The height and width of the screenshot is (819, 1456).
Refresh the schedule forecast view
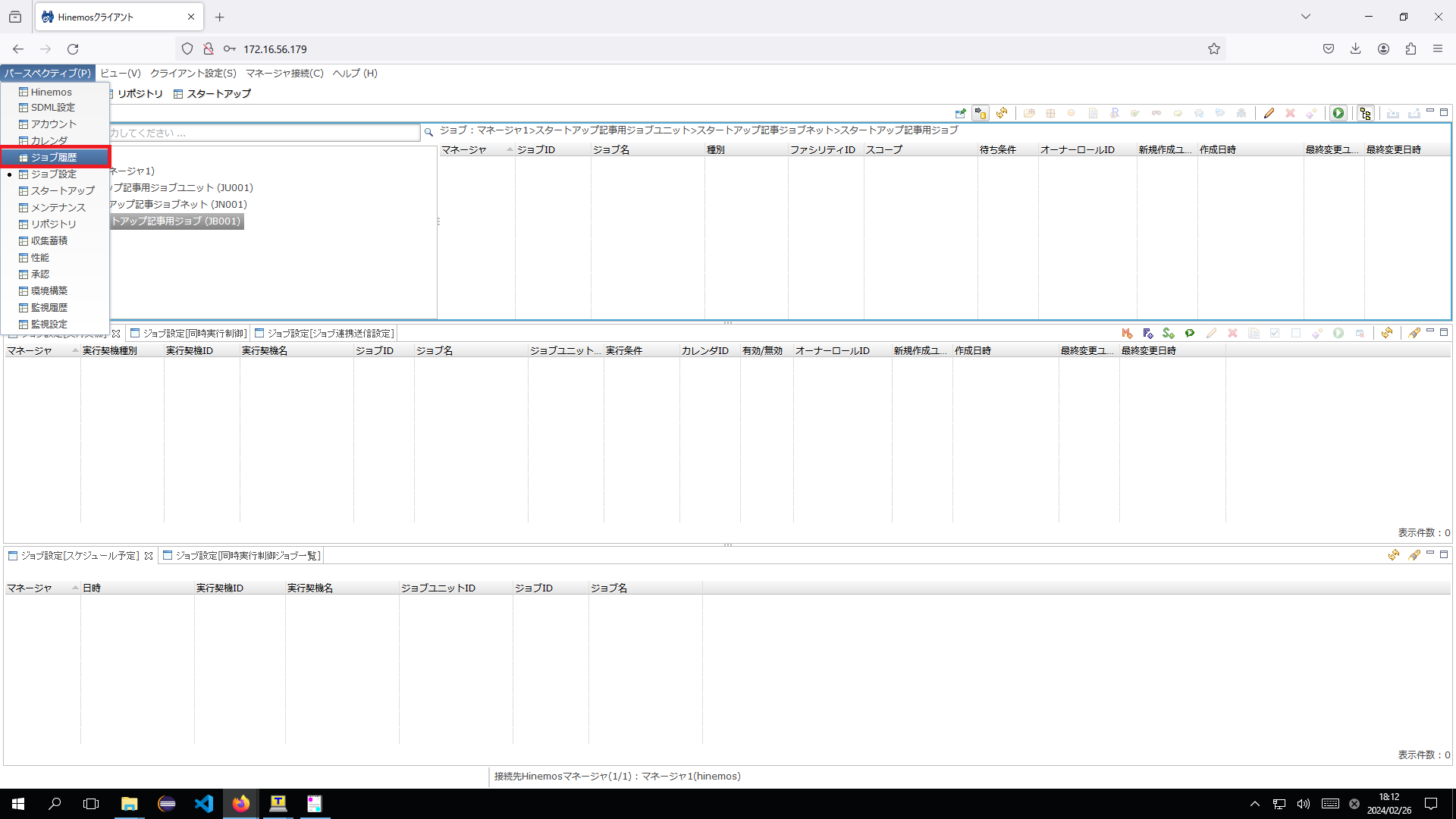pyautogui.click(x=1394, y=556)
